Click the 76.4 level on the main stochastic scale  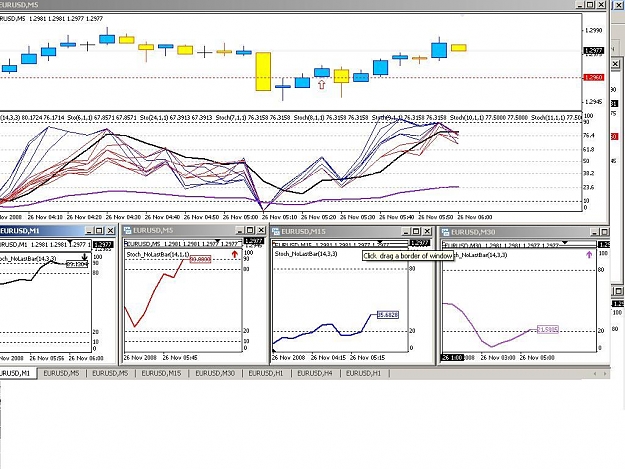pyautogui.click(x=589, y=135)
